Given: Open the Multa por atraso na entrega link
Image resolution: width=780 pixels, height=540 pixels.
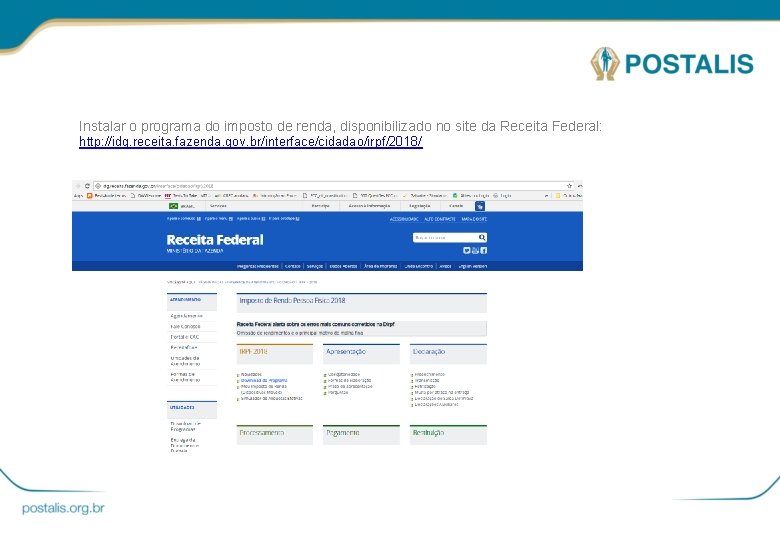Looking at the screenshot, I should 442,392.
